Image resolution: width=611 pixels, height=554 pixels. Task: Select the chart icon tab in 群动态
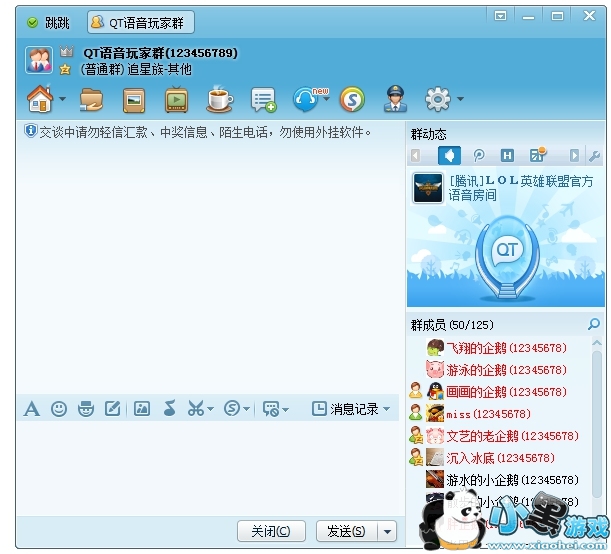[x=537, y=155]
